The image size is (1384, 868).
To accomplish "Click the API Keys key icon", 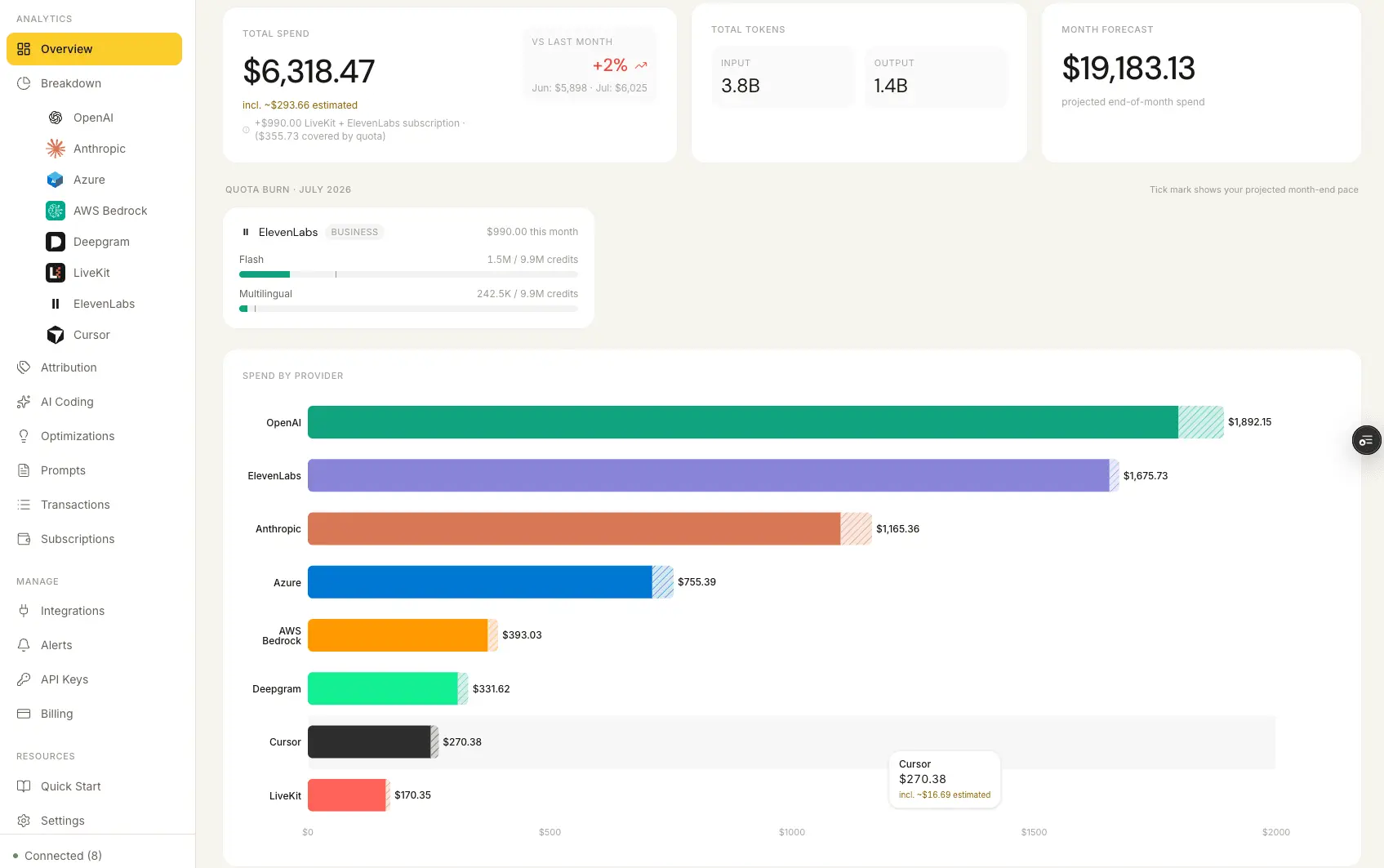I will point(24,679).
